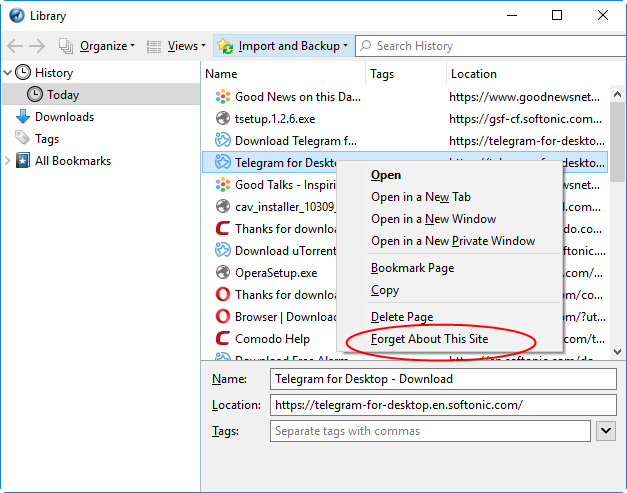Viewport: 627px width, 493px height.
Task: Click the History clock icon in the sidebar
Action: point(23,72)
